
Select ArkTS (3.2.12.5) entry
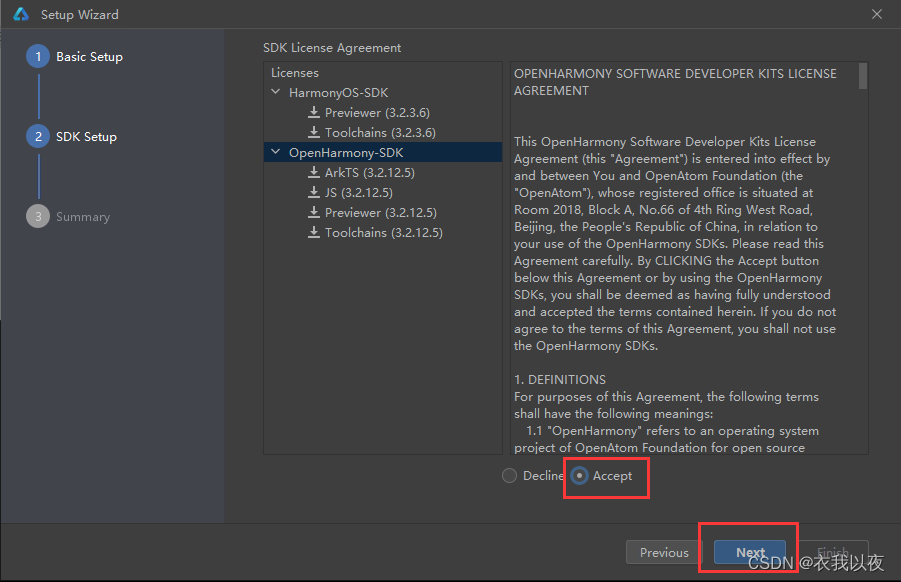point(369,173)
